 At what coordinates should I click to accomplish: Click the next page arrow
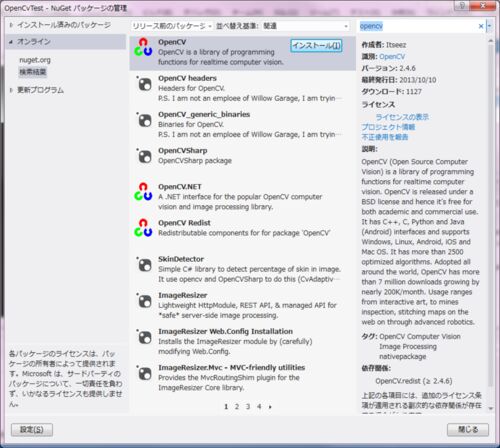tap(270, 407)
